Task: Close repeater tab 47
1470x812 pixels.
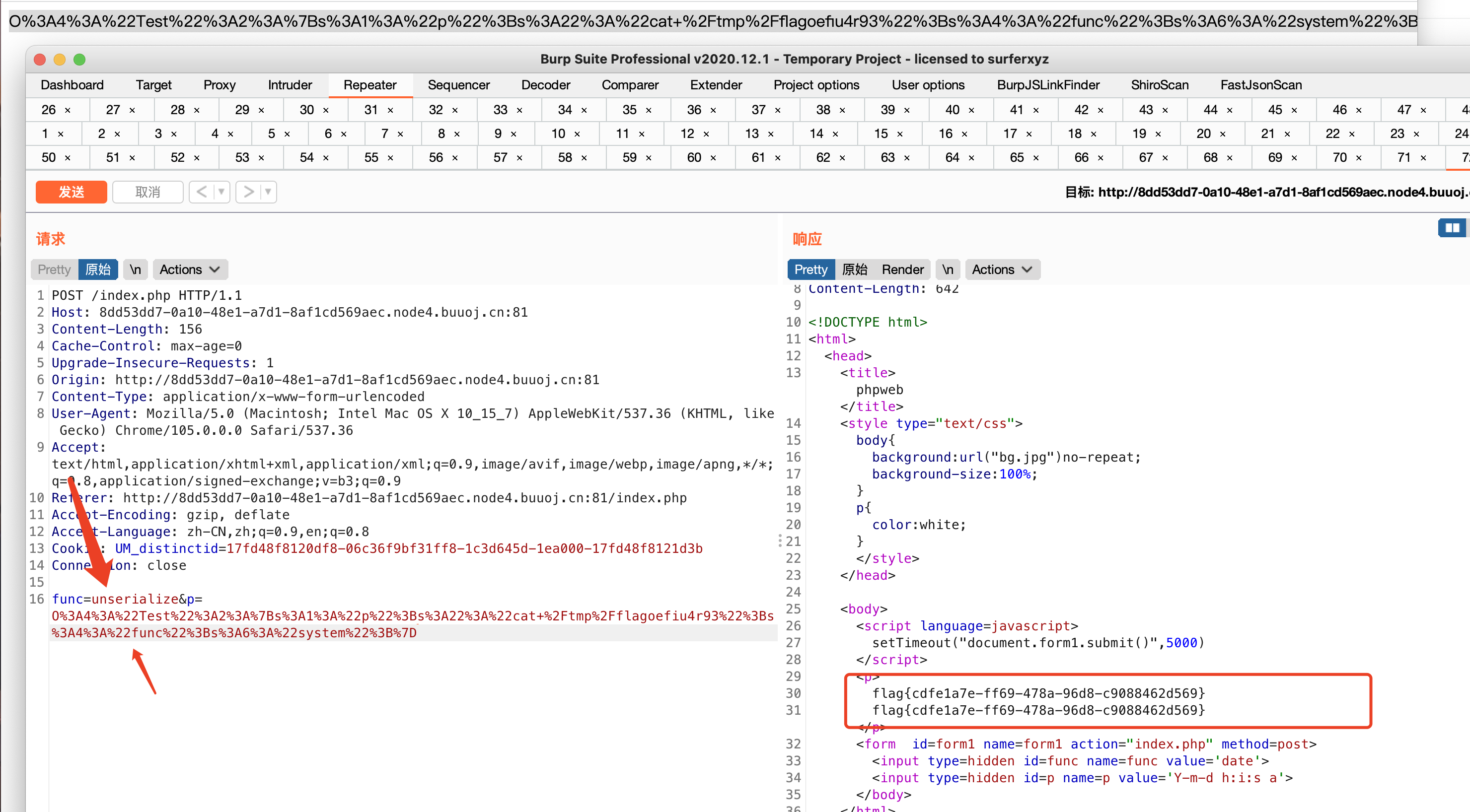Action: click(1423, 110)
